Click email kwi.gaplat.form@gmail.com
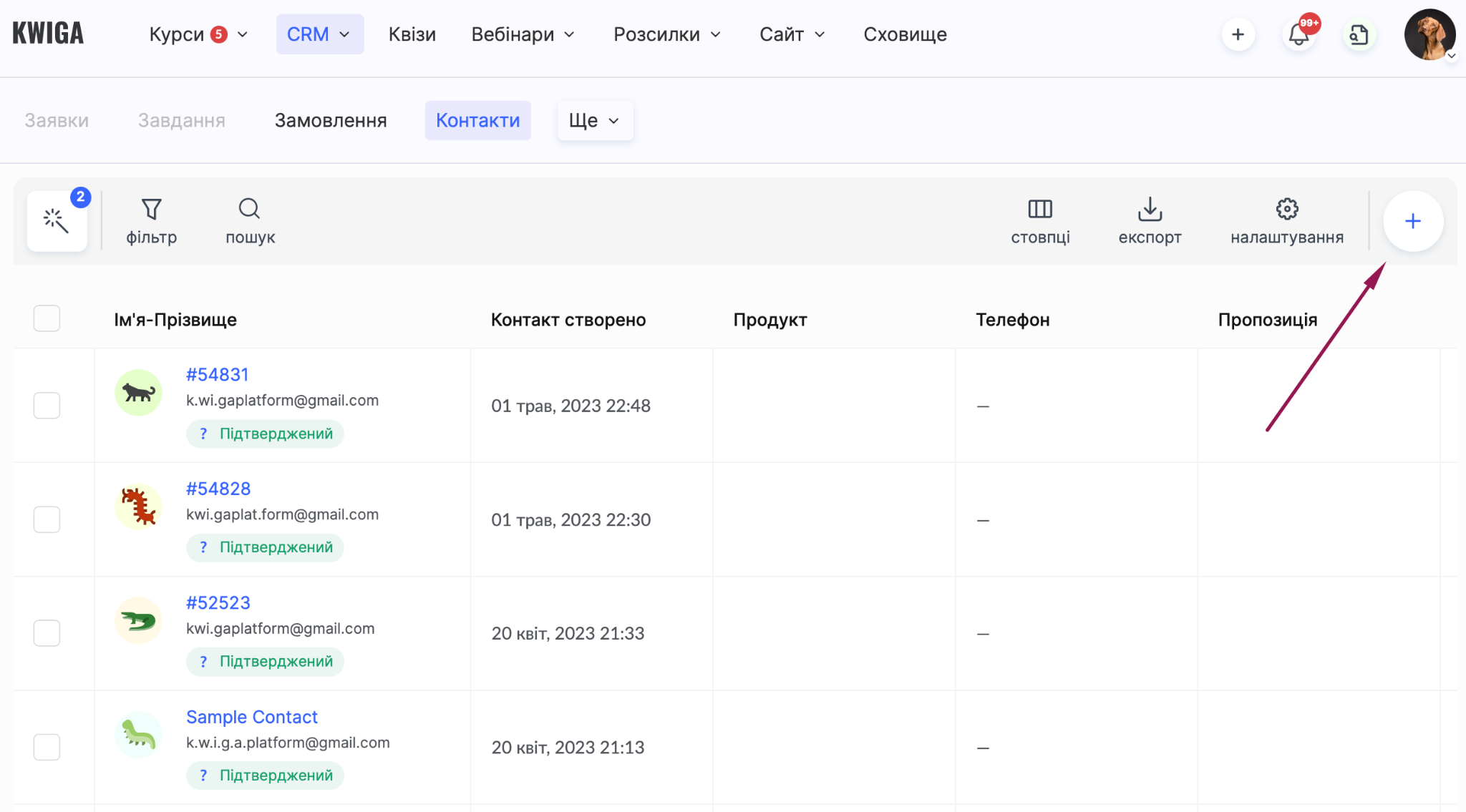 click(x=282, y=514)
